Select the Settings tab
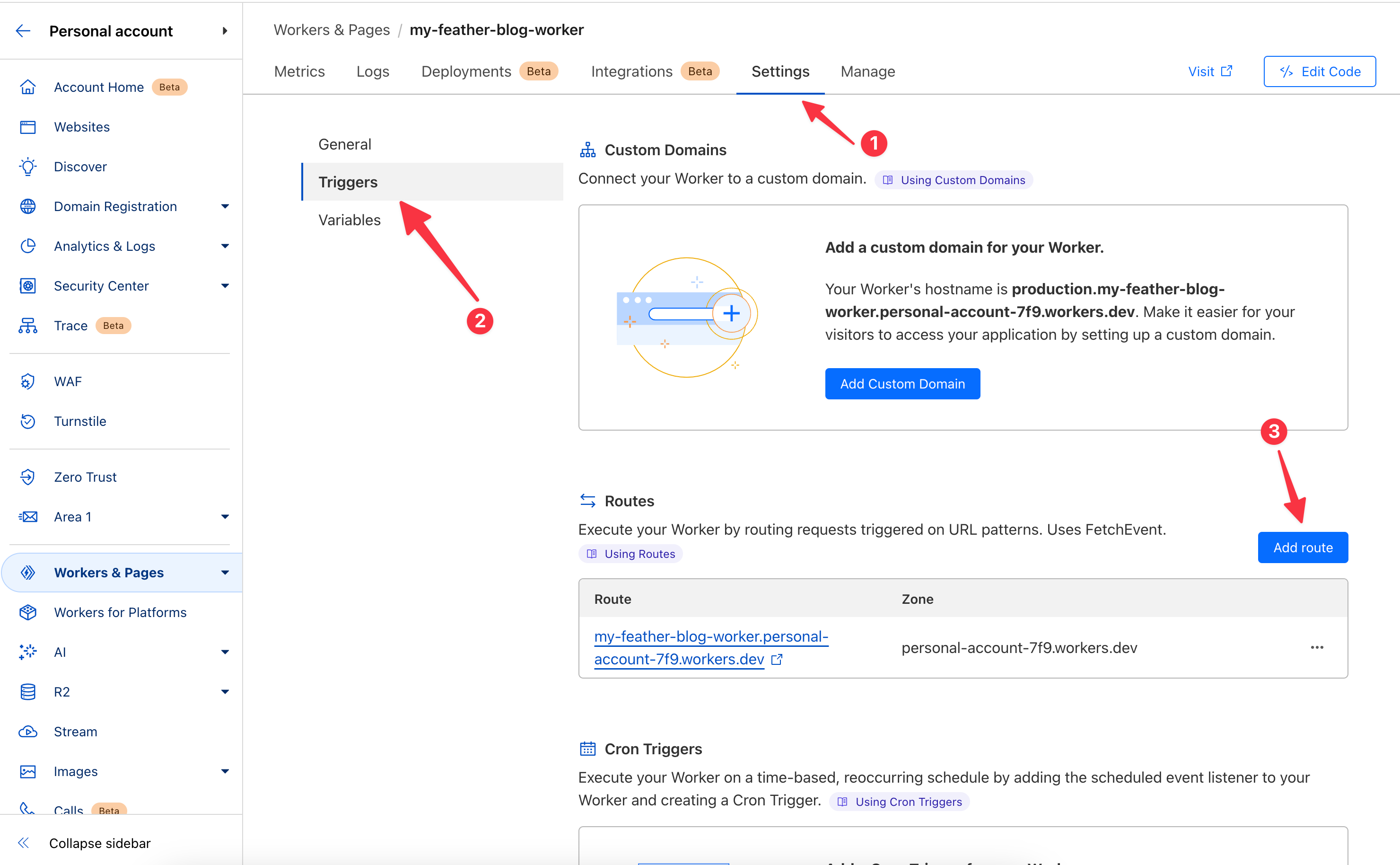 coord(780,71)
